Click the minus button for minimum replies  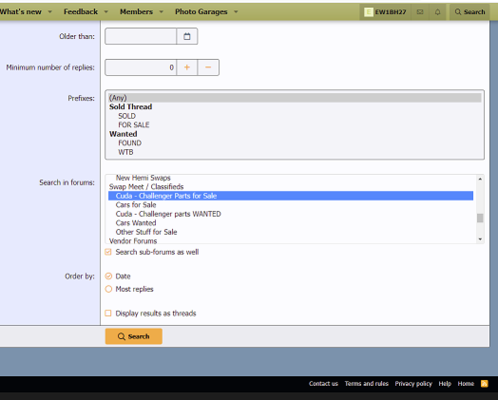(208, 67)
